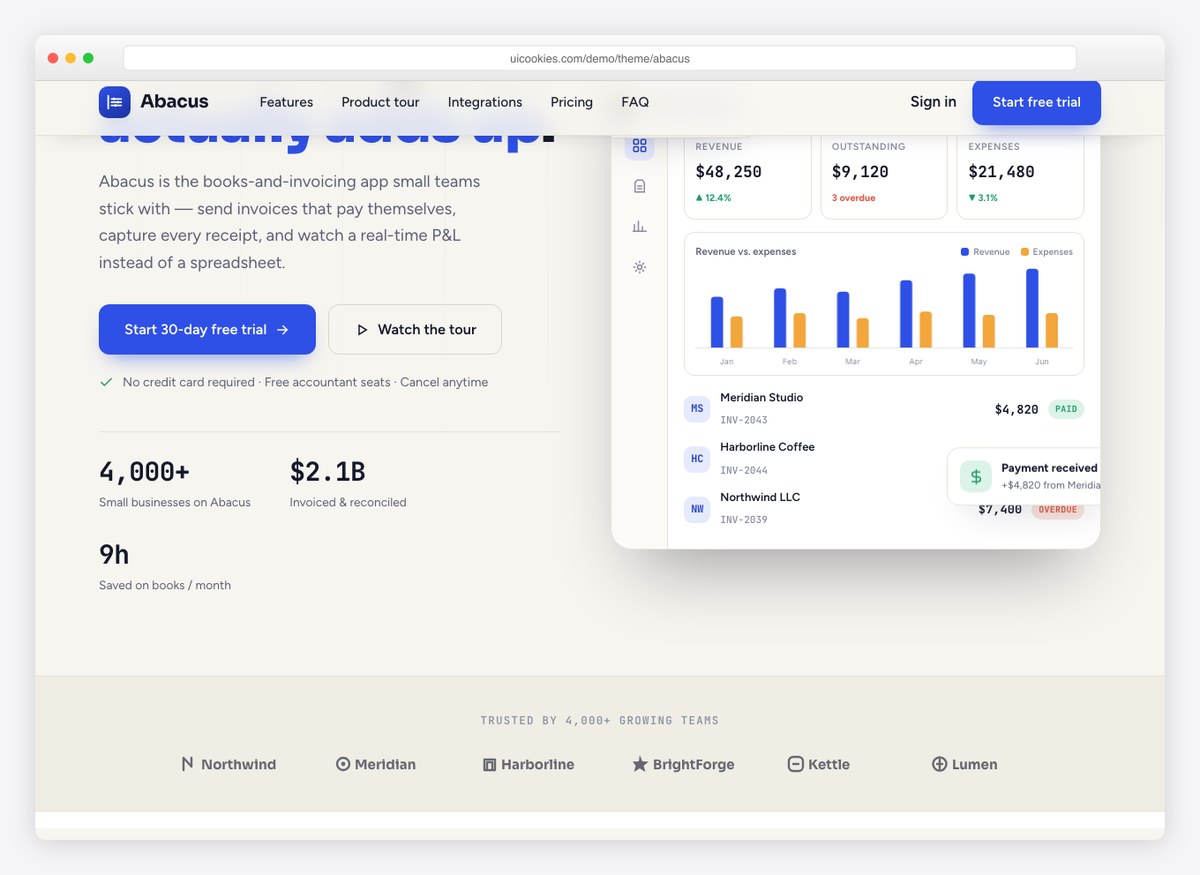1200x875 pixels.
Task: Click the HC avatar for Harborline Coffee
Action: (697, 459)
